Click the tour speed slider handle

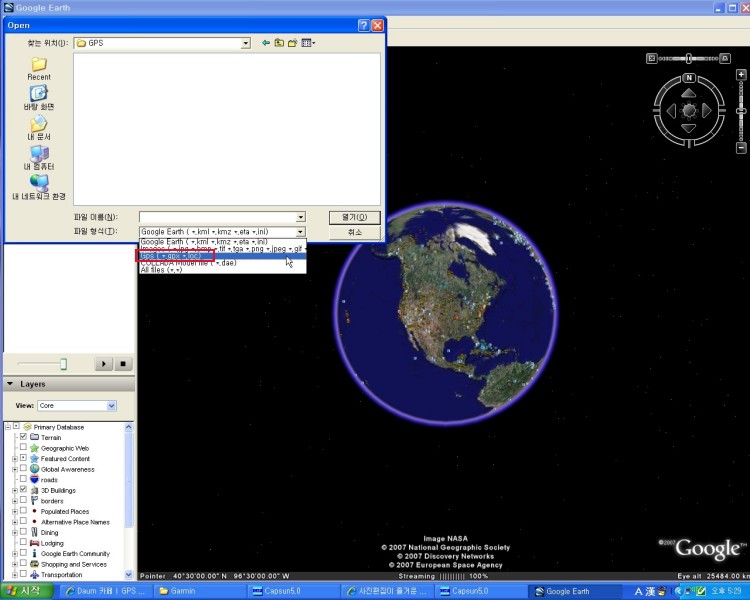tap(63, 364)
